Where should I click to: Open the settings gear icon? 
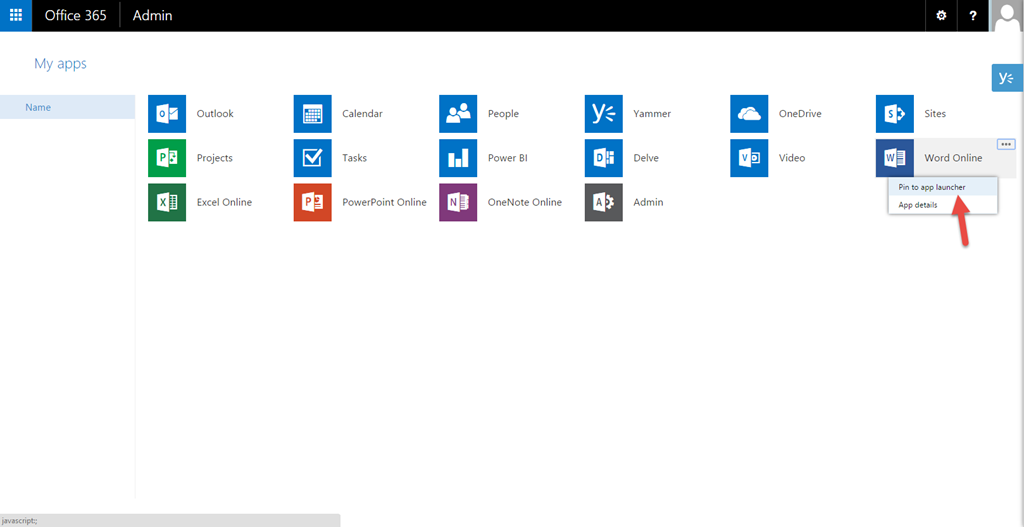[941, 16]
